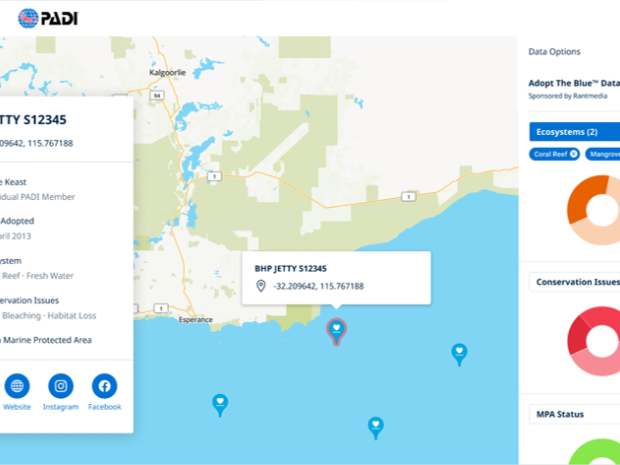Remove the Coral Reef filter chip
Viewport: 620px width, 465px height.
point(573,154)
